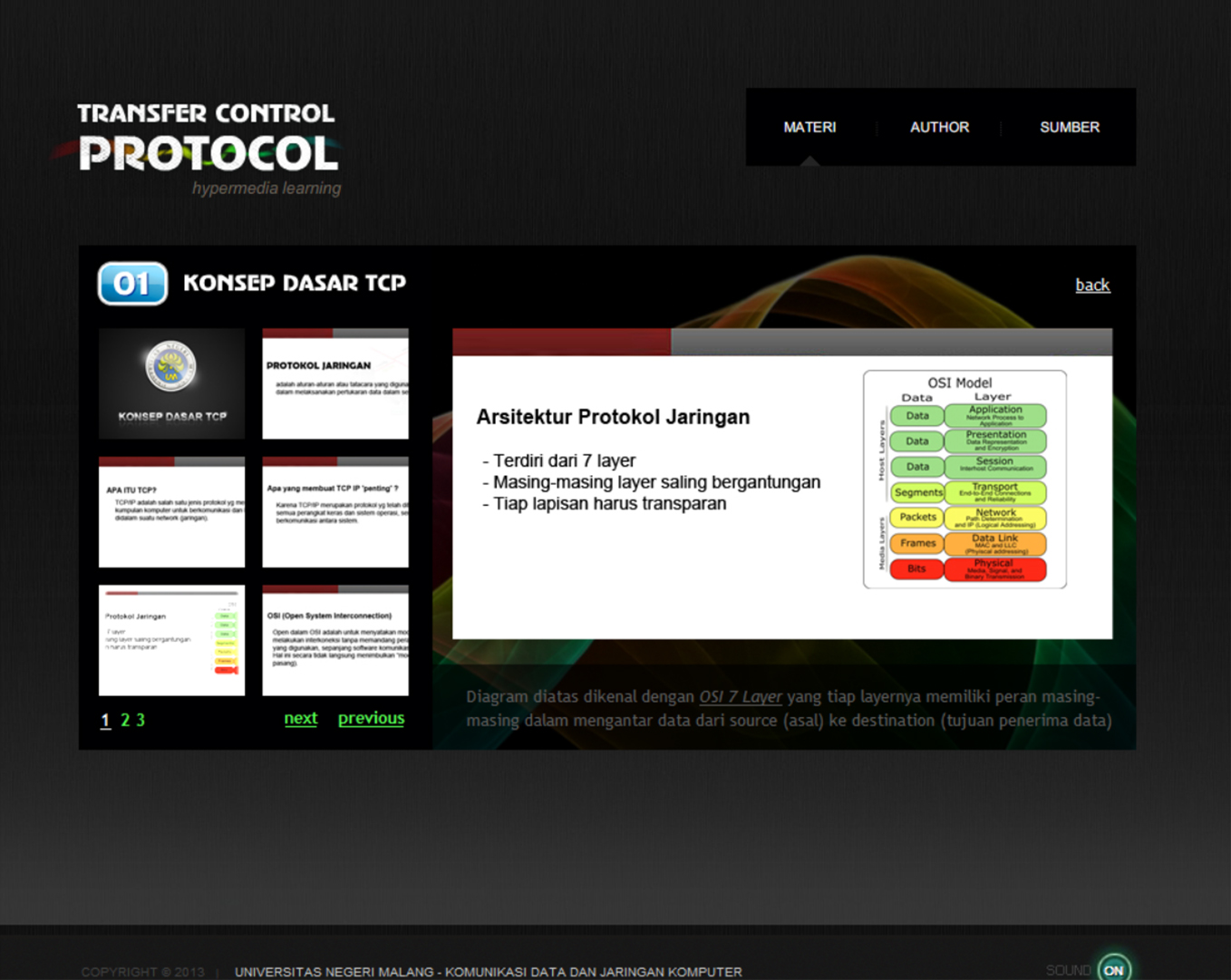Image resolution: width=1231 pixels, height=980 pixels.
Task: Open the SUMBER menu tab
Action: coord(1069,127)
